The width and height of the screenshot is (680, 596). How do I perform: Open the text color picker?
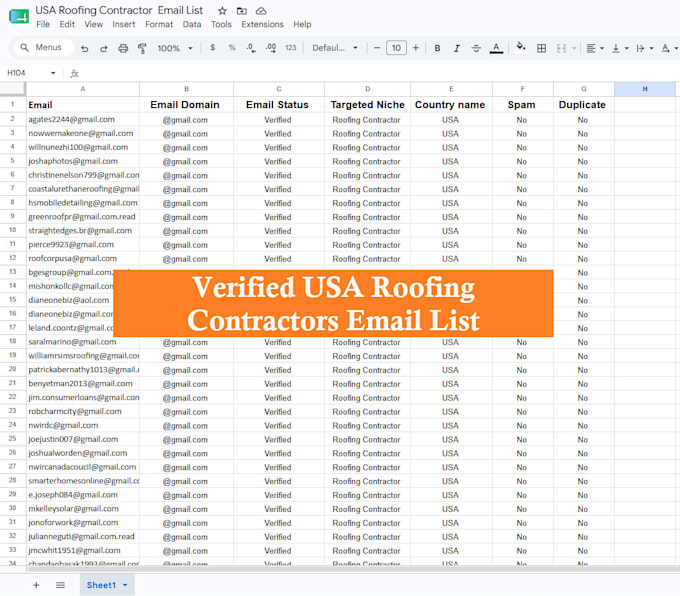click(x=496, y=48)
